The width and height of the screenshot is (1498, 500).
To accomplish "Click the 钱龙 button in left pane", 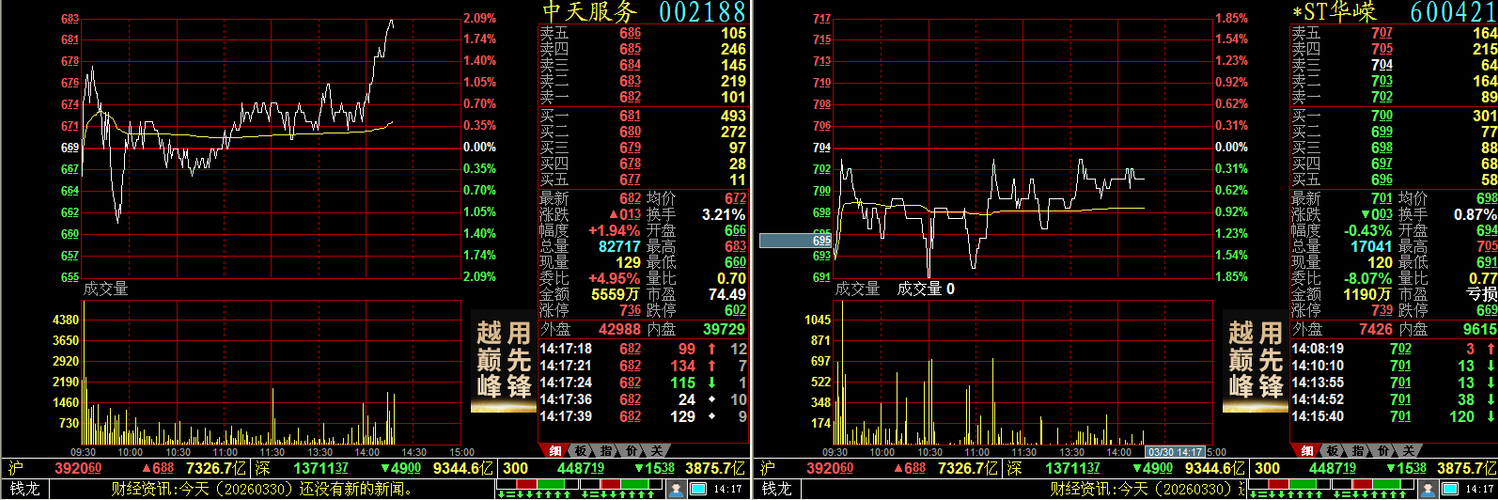I will tap(27, 489).
